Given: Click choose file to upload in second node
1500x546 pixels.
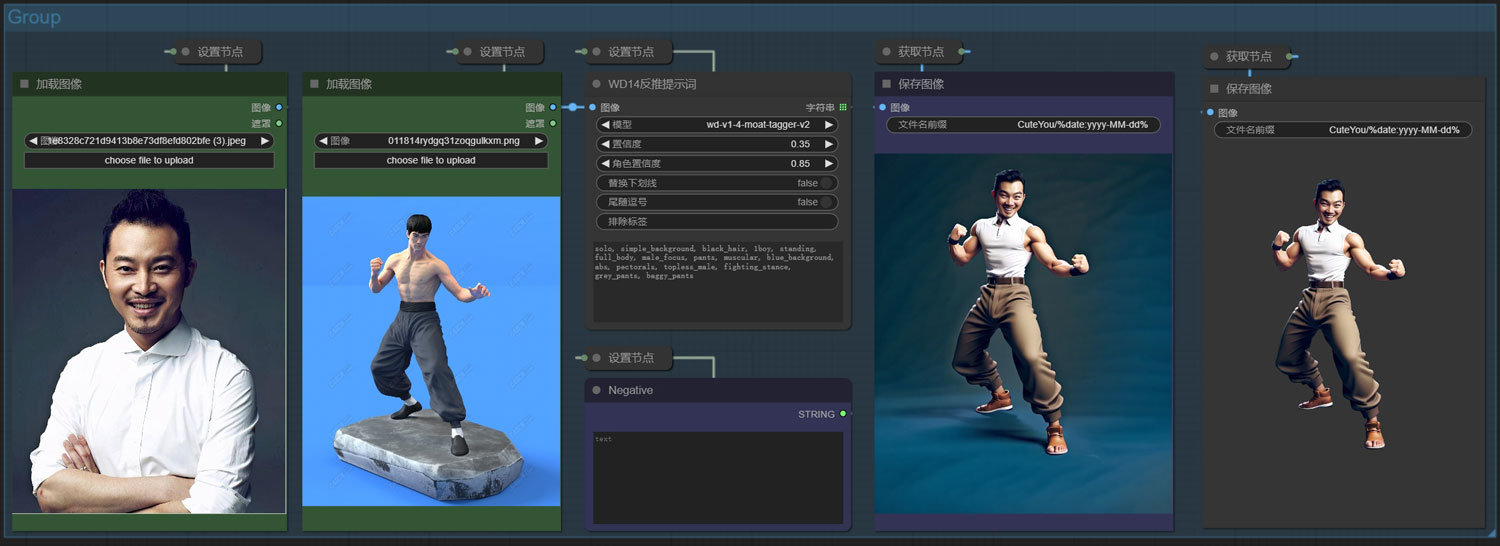Looking at the screenshot, I should (x=430, y=160).
